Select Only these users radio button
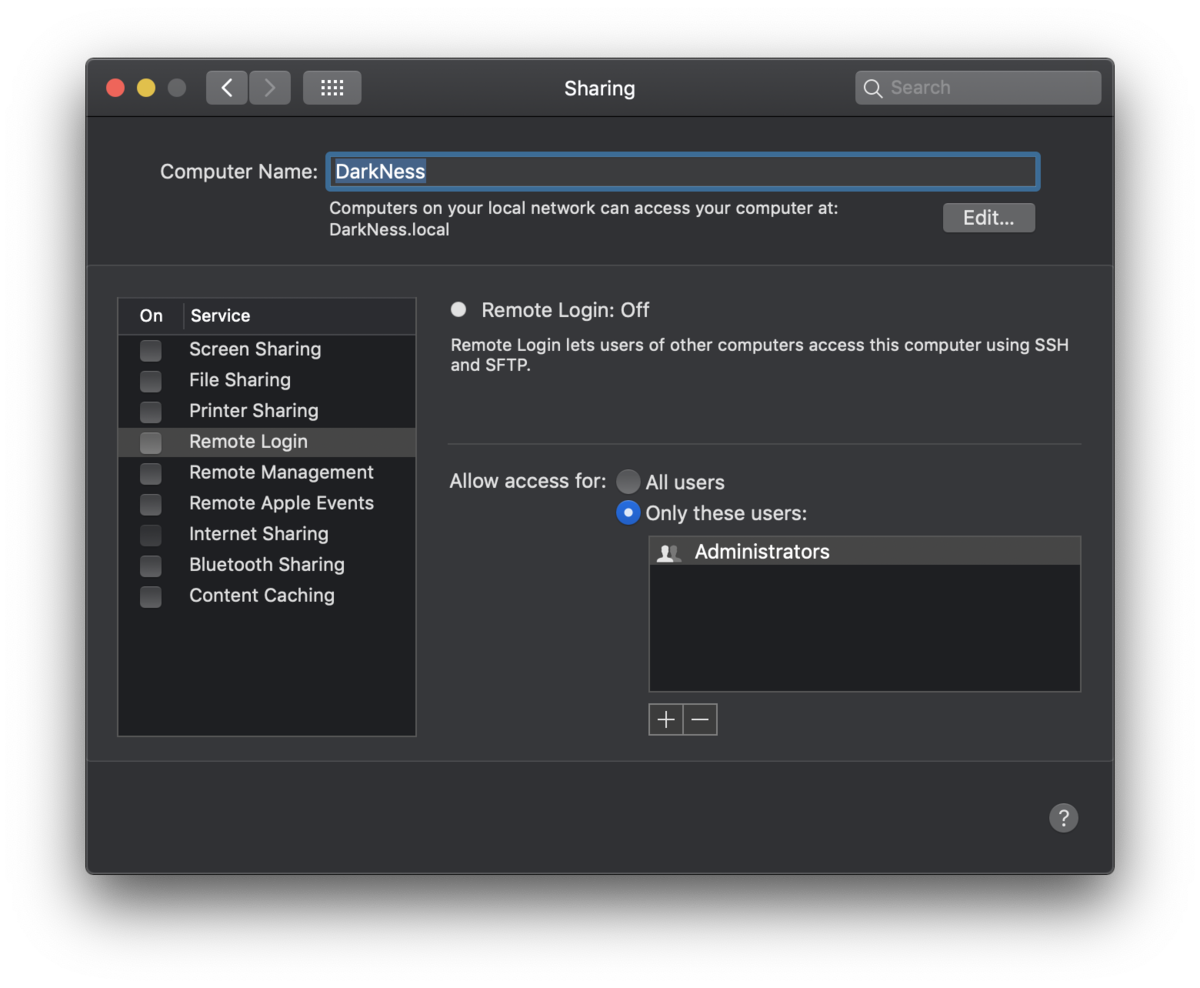This screenshot has height=988, width=1200. (x=628, y=513)
